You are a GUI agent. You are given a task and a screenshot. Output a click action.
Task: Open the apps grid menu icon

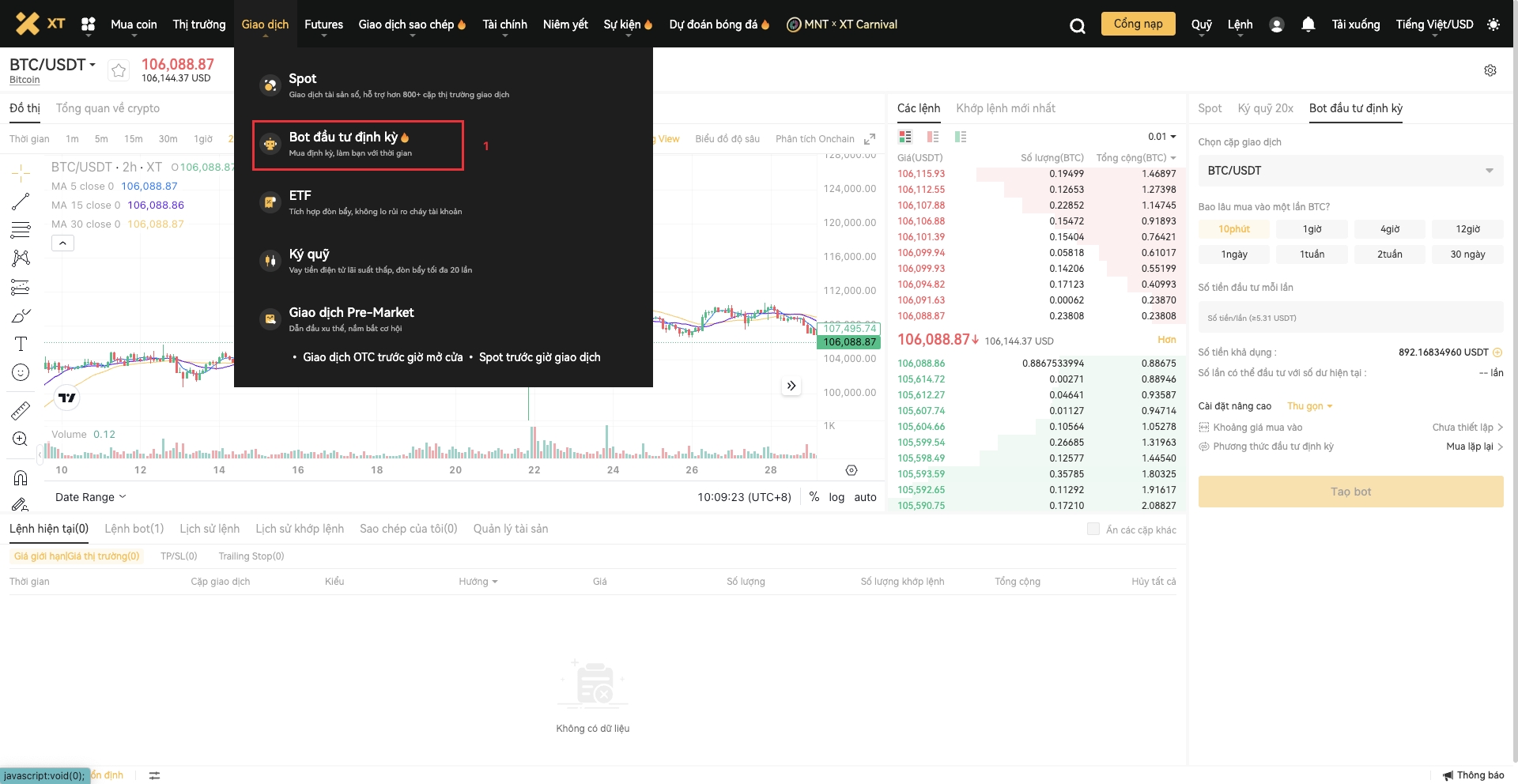click(x=89, y=24)
